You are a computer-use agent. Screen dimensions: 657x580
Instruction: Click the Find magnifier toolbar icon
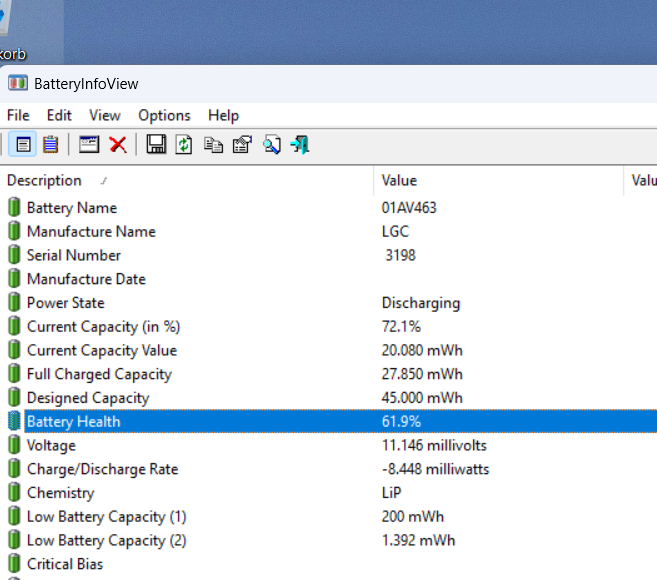272,145
